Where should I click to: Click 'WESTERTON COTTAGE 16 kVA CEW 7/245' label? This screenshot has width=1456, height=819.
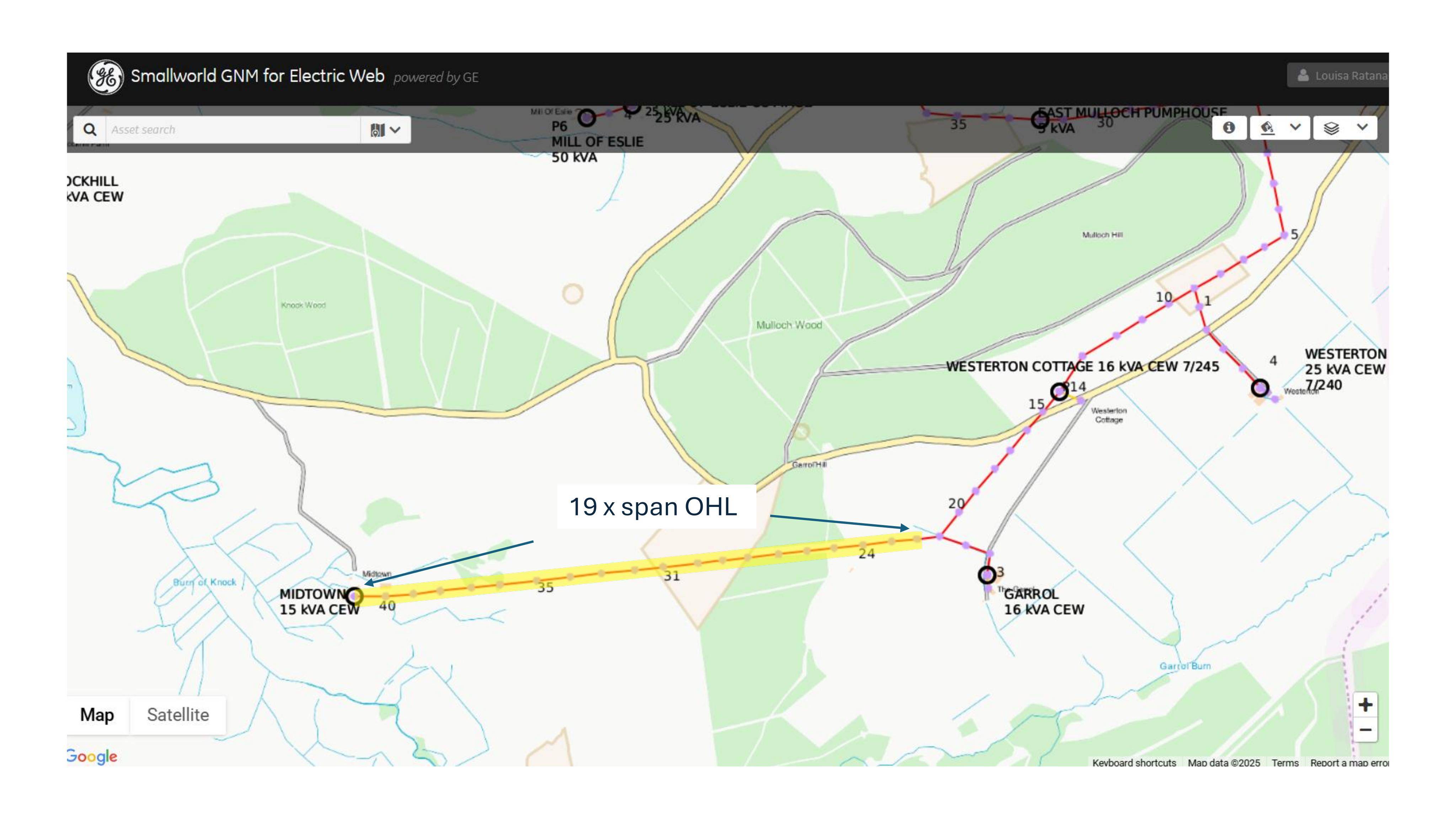(x=1082, y=366)
